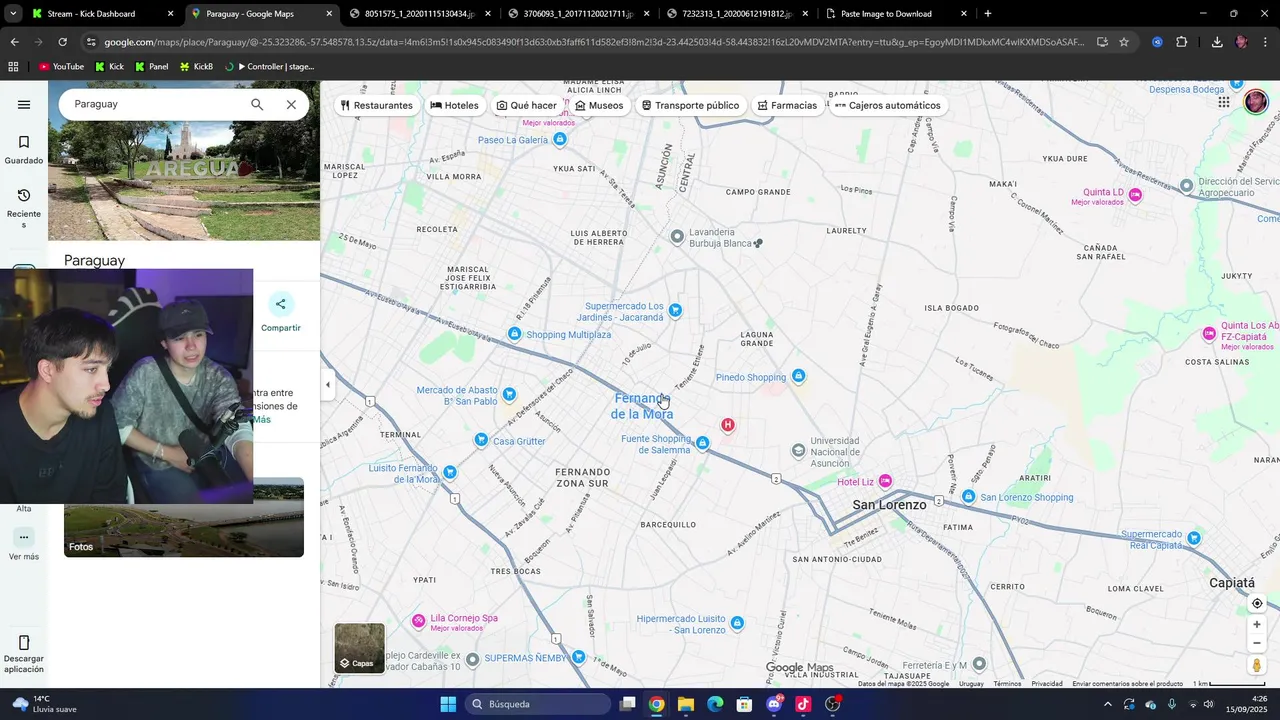Click the hospital H marker
Image resolution: width=1280 pixels, height=720 pixels.
click(x=728, y=425)
